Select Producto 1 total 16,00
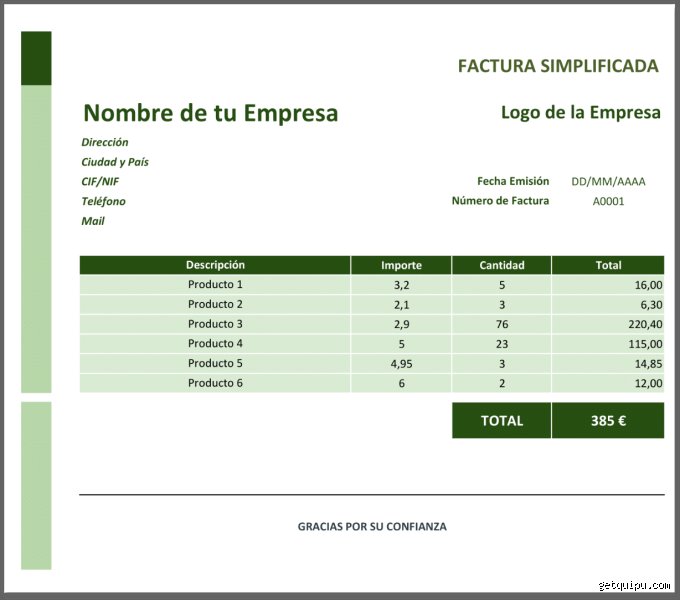The height and width of the screenshot is (600, 680). 608,285
